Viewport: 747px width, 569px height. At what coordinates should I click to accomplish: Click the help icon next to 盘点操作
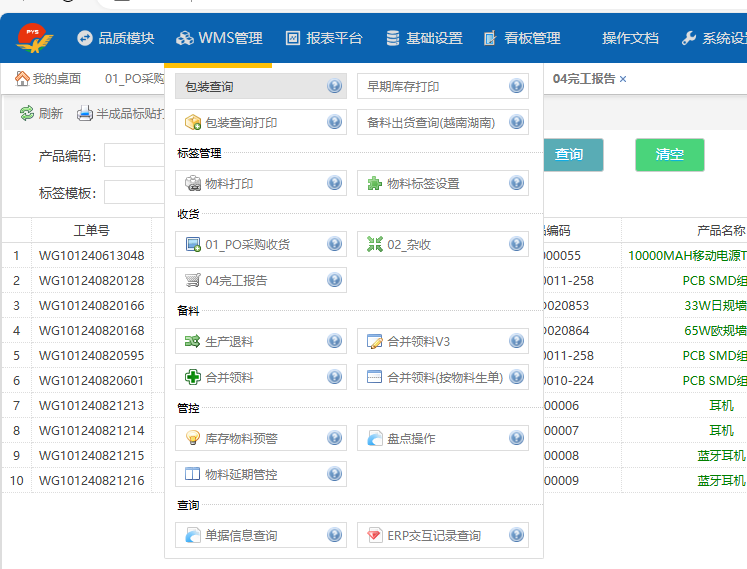(x=517, y=438)
